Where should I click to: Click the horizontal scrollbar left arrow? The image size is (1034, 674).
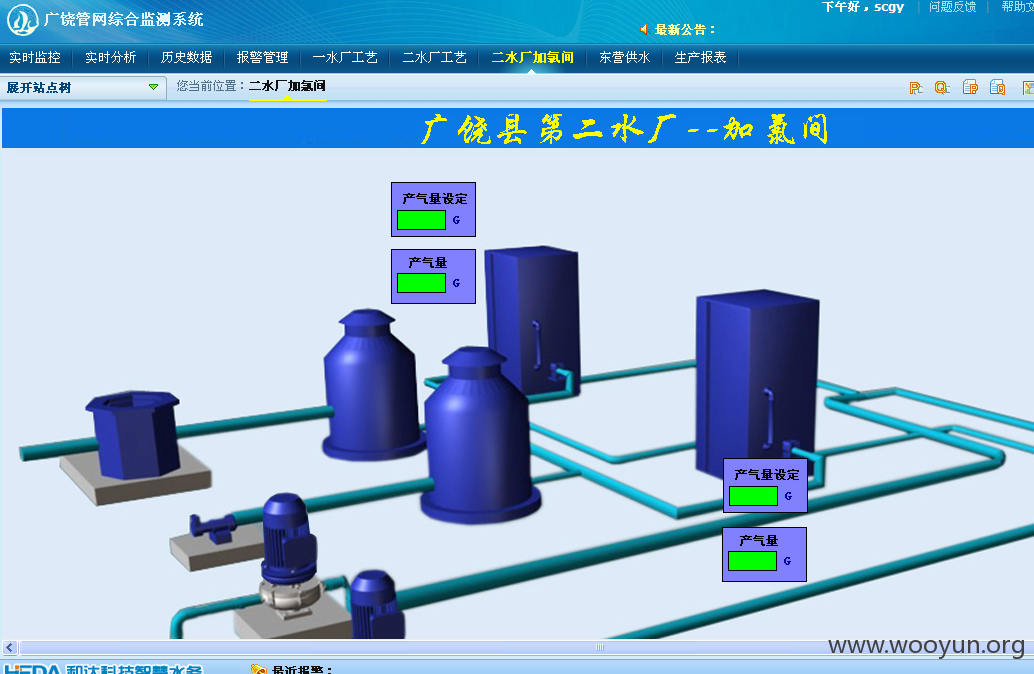click(x=9, y=648)
